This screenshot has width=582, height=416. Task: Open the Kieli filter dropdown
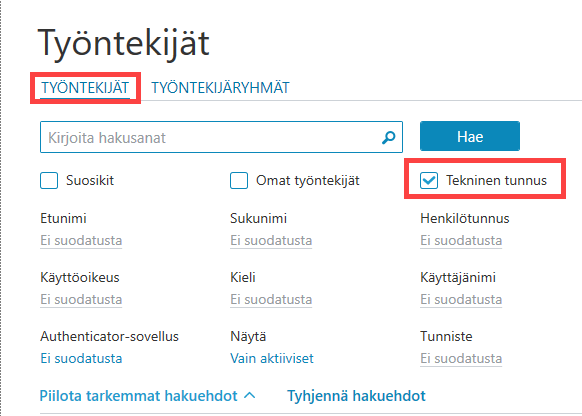(271, 299)
